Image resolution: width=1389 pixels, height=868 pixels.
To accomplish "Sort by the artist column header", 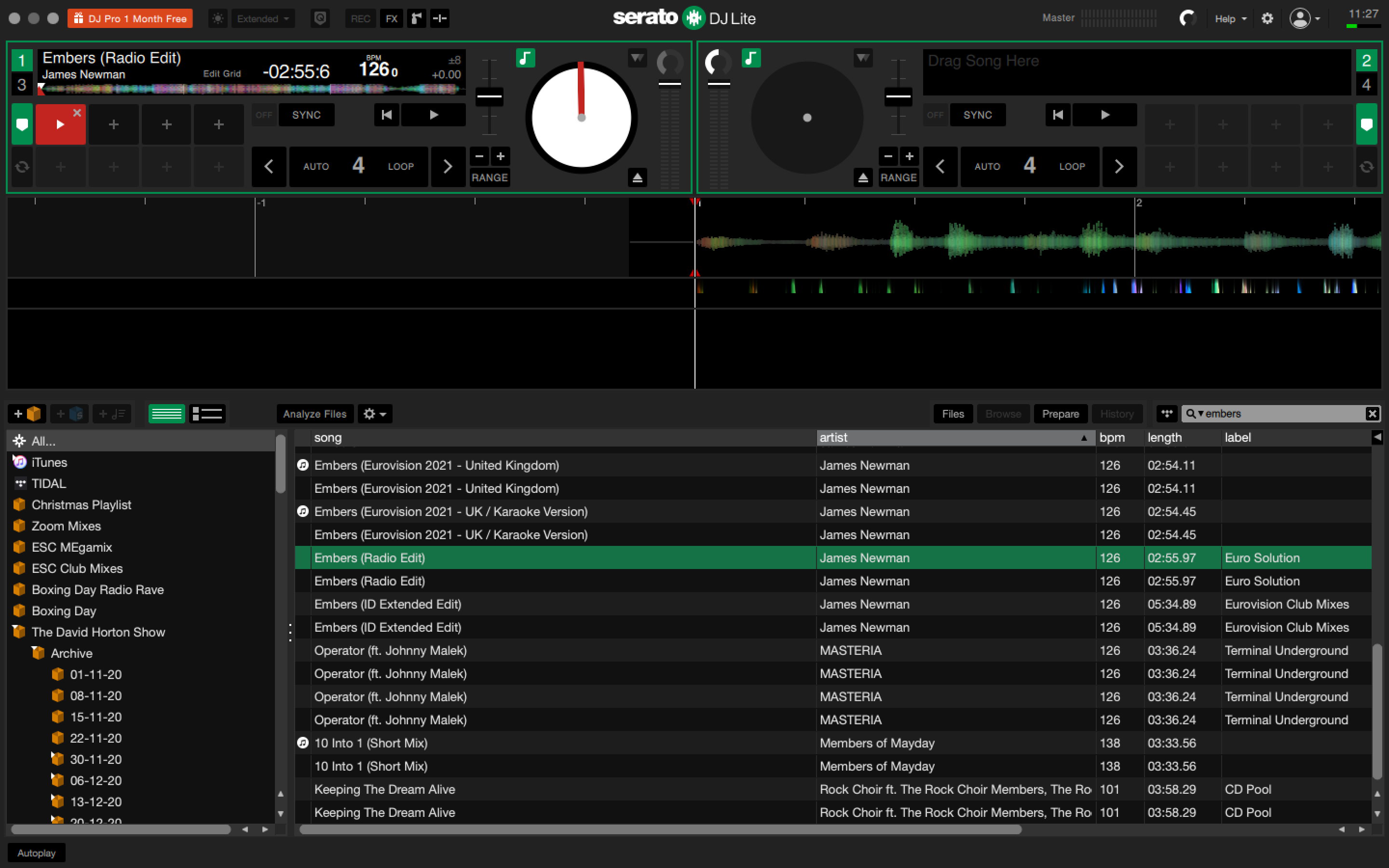I will [x=955, y=437].
